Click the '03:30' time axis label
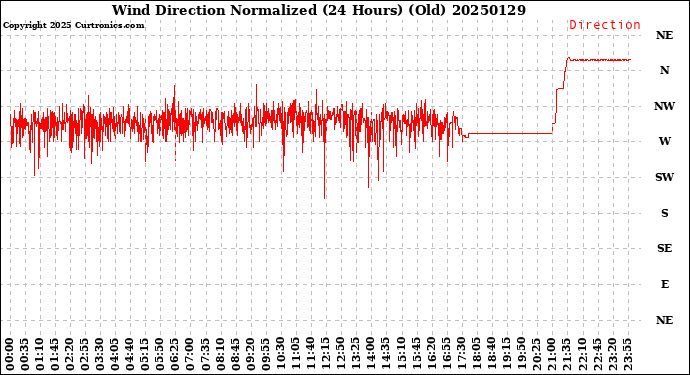This screenshot has height=375, width=690. pyautogui.click(x=100, y=355)
